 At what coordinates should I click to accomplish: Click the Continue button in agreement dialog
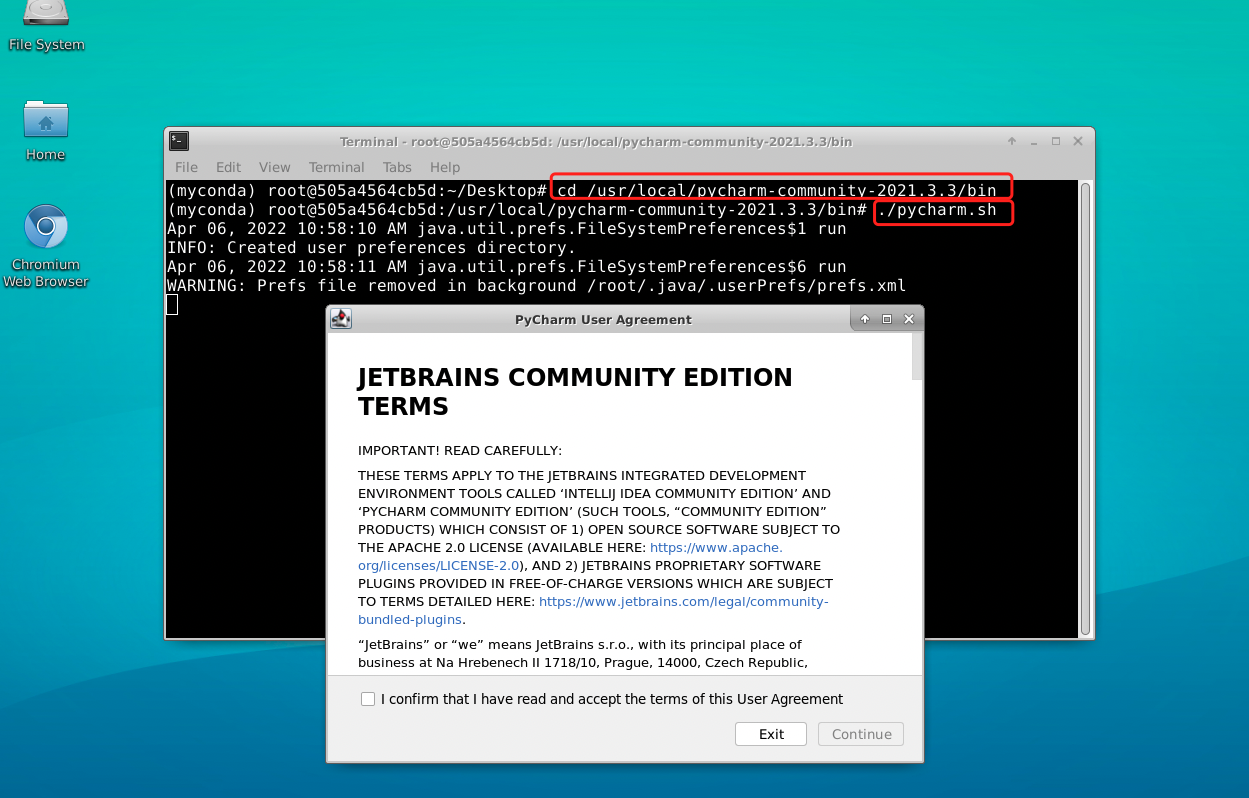[861, 734]
